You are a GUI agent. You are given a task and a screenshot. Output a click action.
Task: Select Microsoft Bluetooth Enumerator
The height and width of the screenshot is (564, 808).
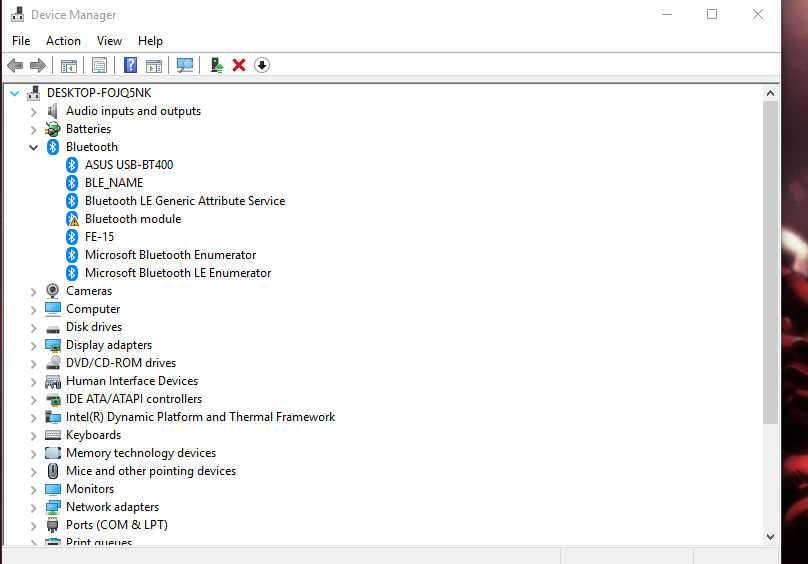point(171,255)
